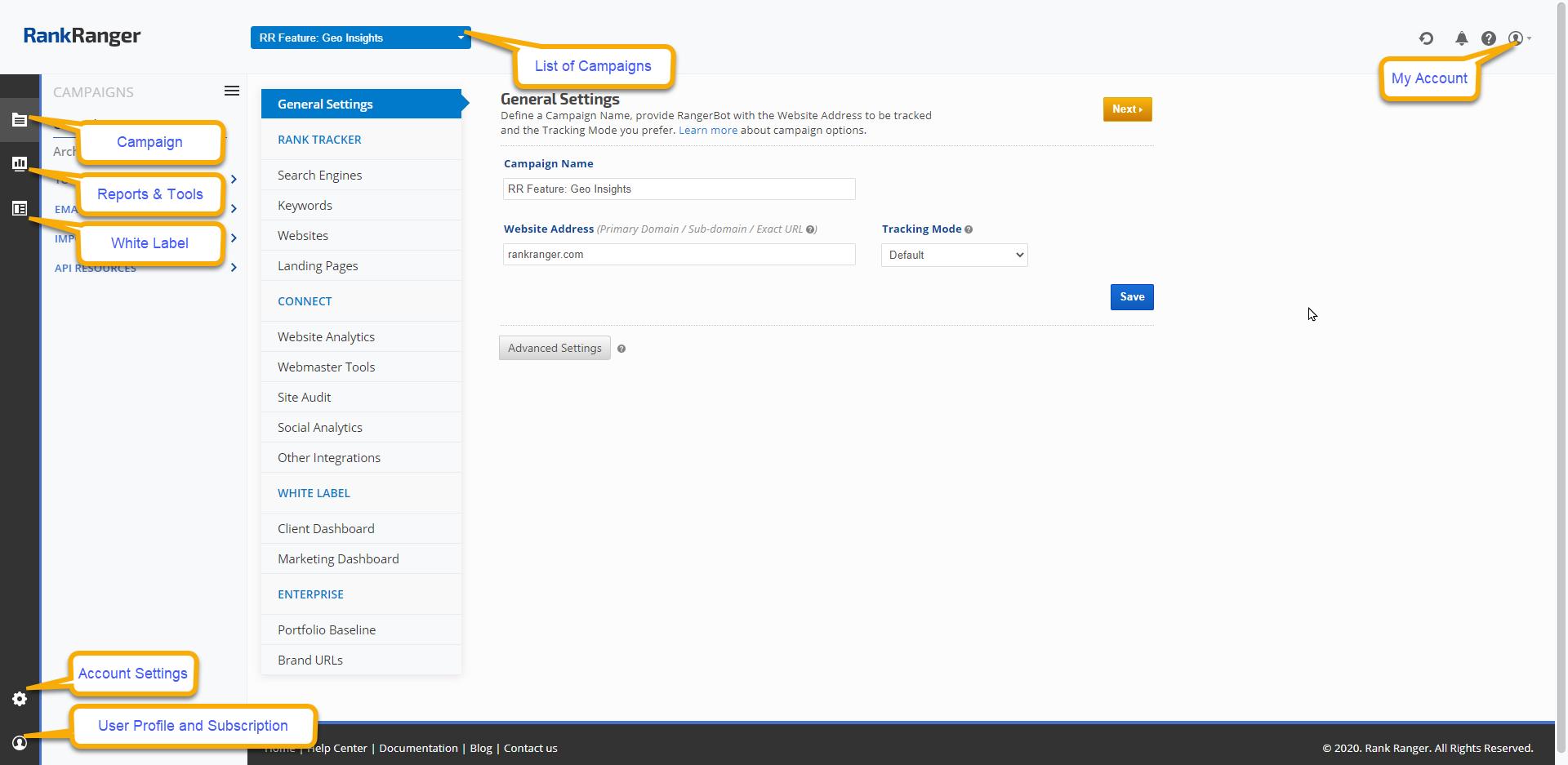This screenshot has height=765, width=1568.
Task: Open My Account menu in header
Action: (1518, 38)
